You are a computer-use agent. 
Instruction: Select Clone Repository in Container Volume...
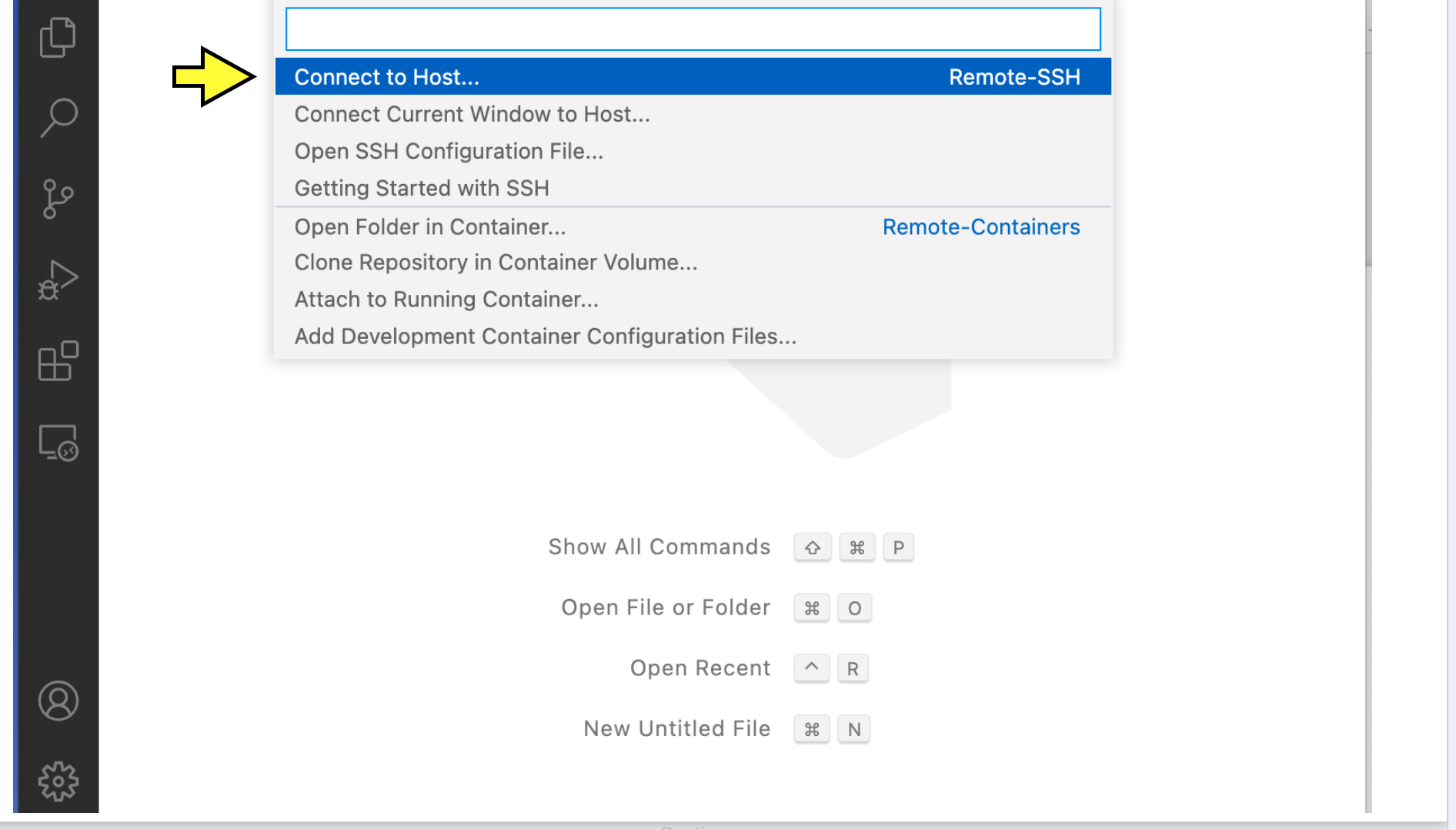tap(496, 263)
